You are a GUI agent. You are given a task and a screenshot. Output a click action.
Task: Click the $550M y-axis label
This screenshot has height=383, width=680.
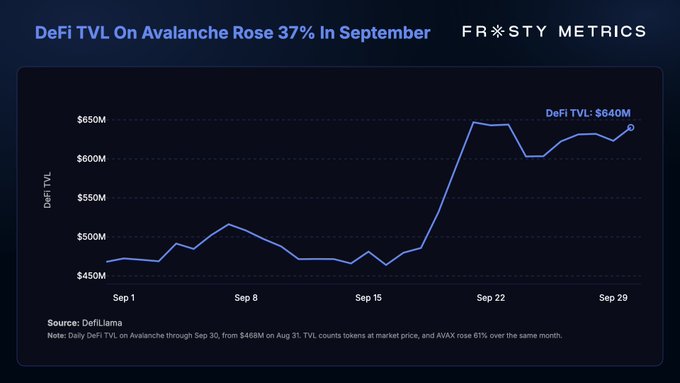tap(91, 198)
